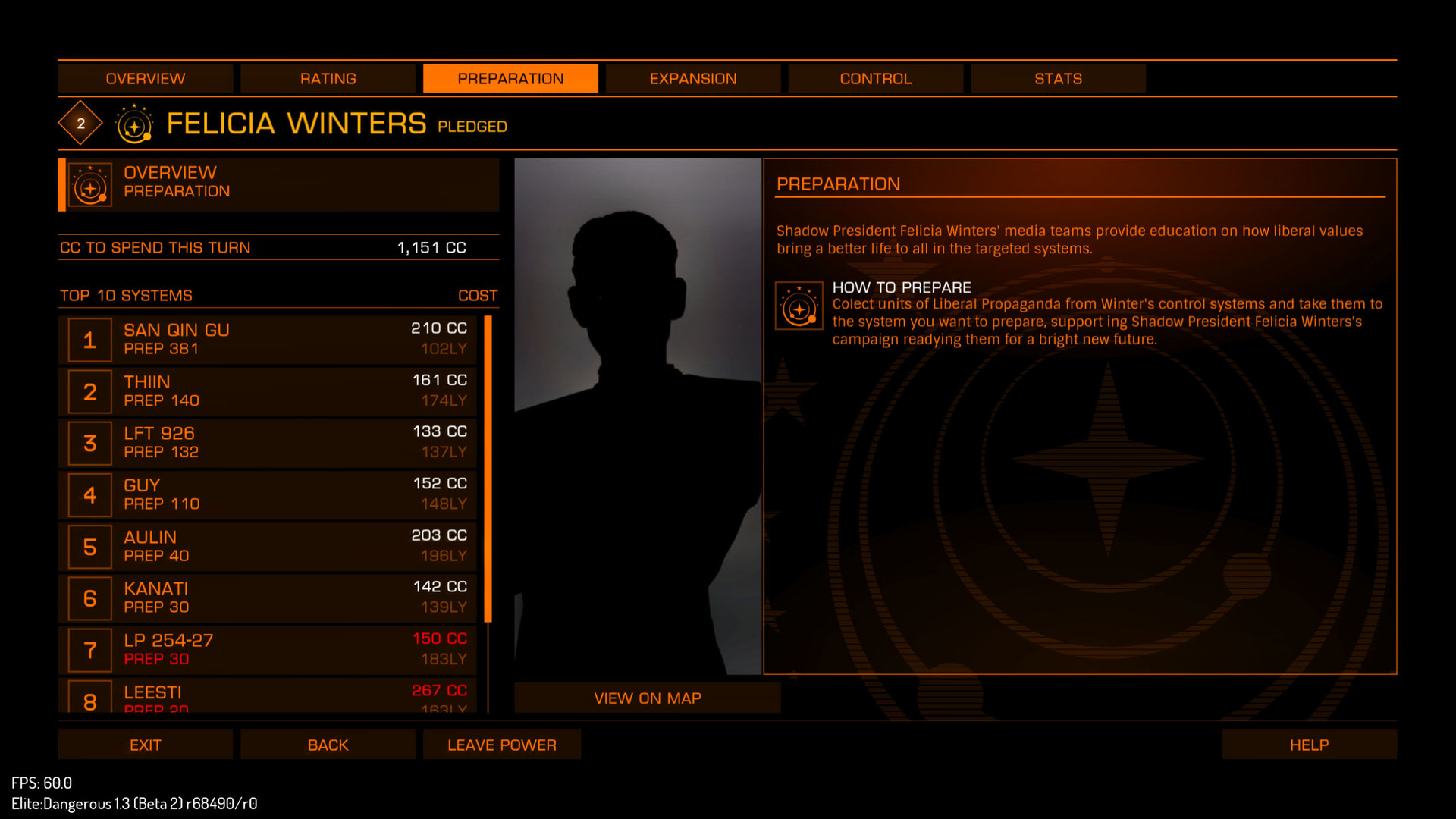
Task: Switch to the Expansion tab
Action: (693, 78)
